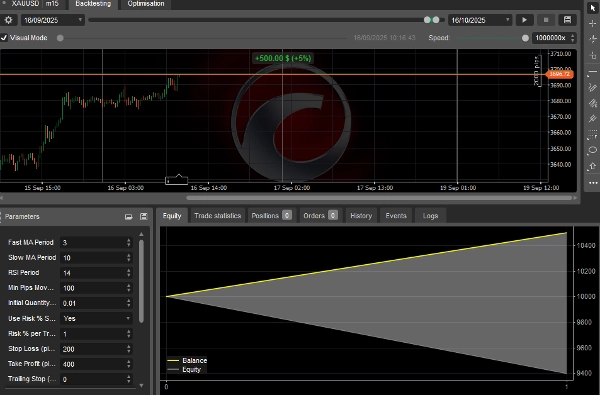Screen dimensions: 600x395
Task: Select the measure tool icon
Action: [593, 55]
